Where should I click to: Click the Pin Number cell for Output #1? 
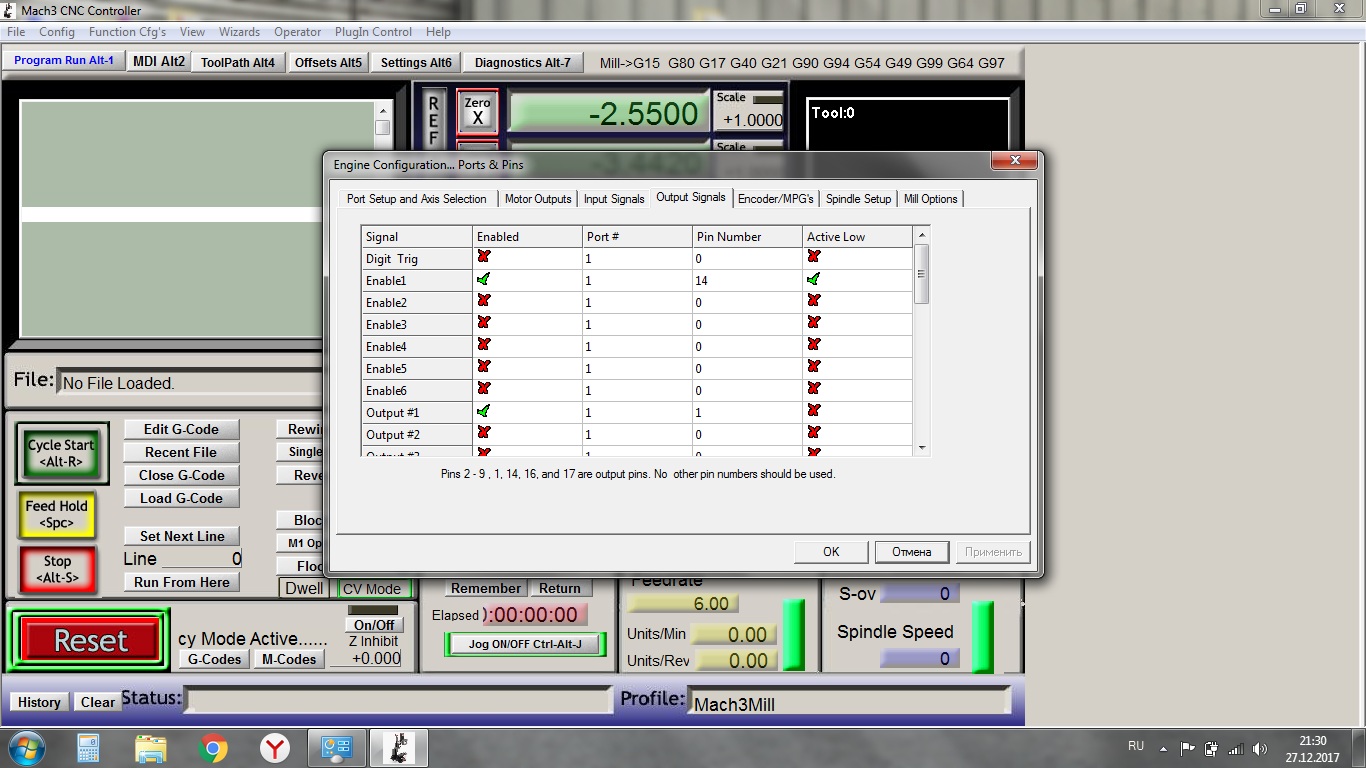point(747,413)
